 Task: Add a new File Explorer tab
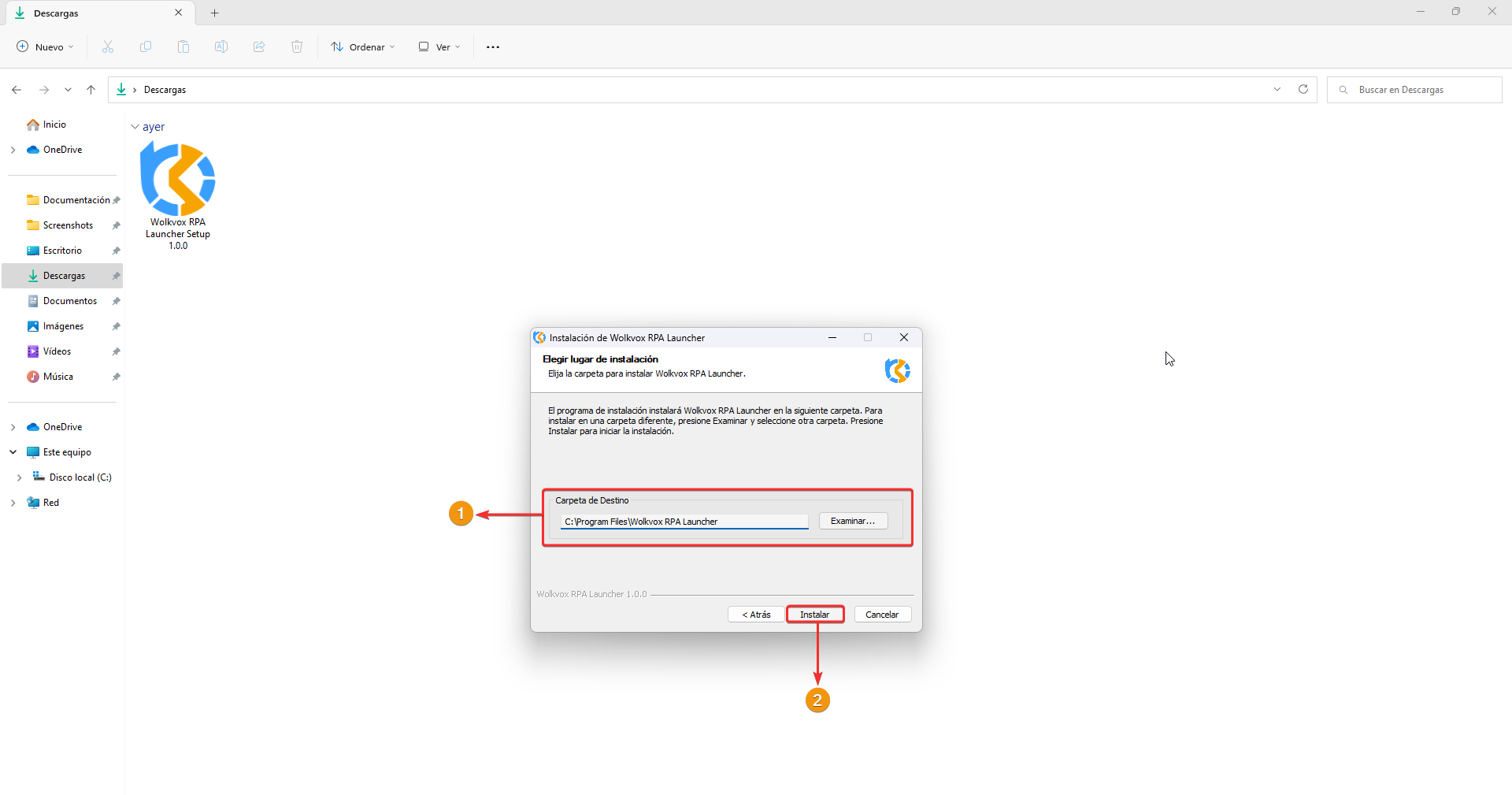click(214, 13)
